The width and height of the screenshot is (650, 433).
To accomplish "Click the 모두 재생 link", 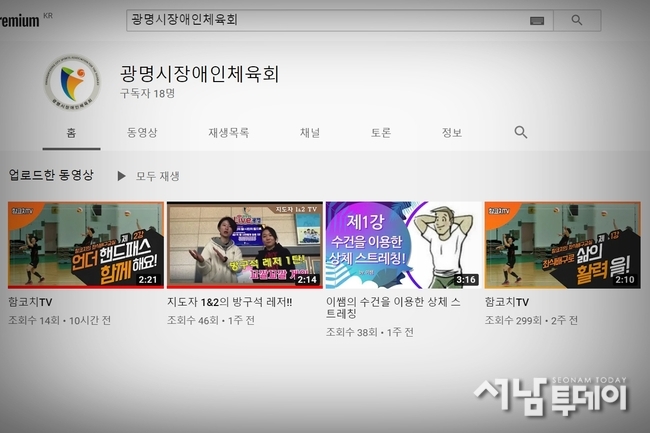I will coord(158,176).
